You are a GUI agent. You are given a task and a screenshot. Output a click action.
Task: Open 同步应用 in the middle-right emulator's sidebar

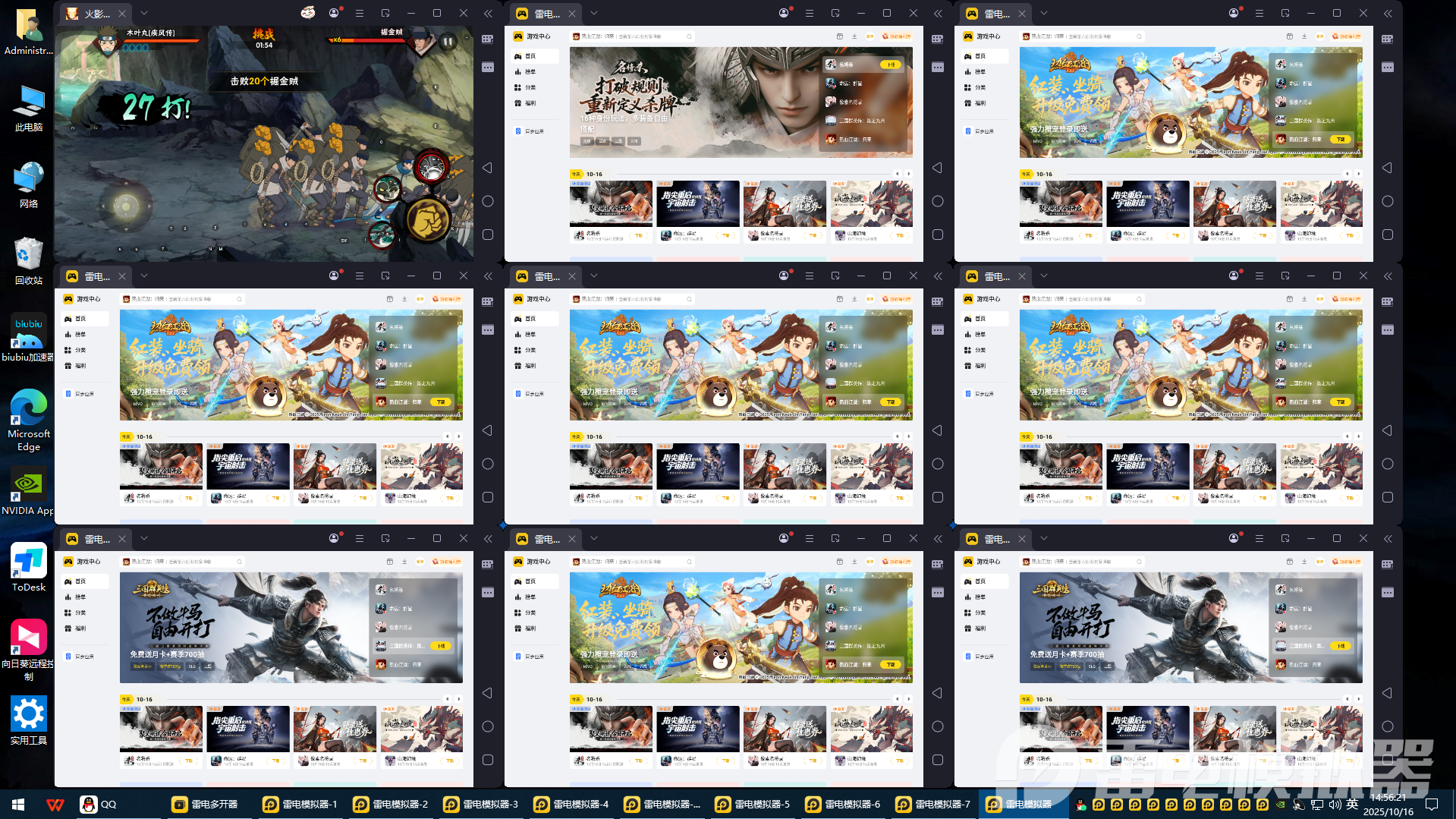pos(985,394)
